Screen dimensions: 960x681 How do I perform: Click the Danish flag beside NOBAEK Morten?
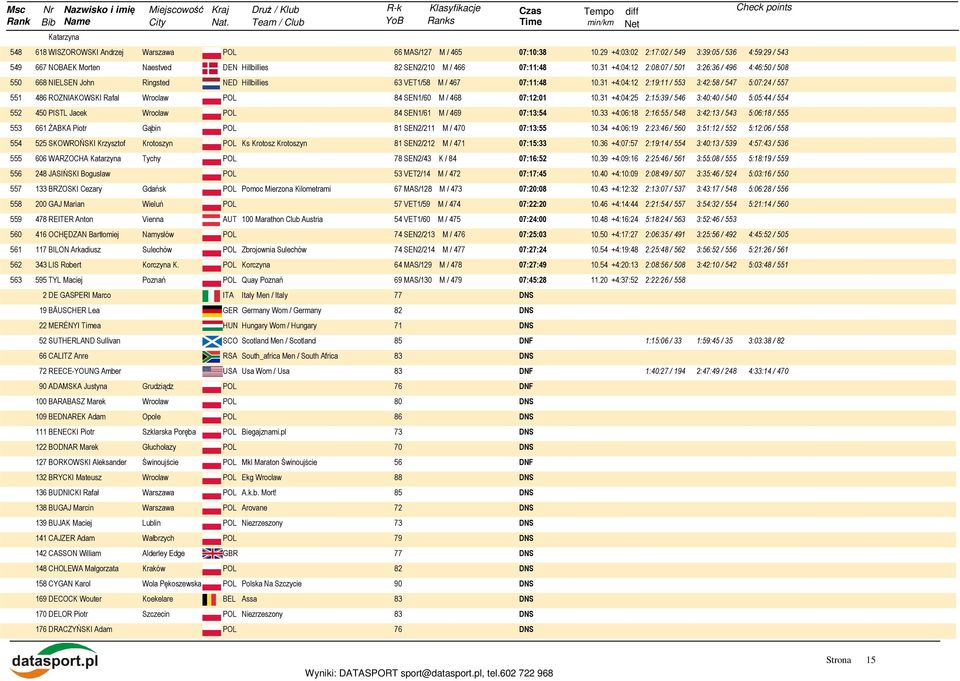click(210, 68)
